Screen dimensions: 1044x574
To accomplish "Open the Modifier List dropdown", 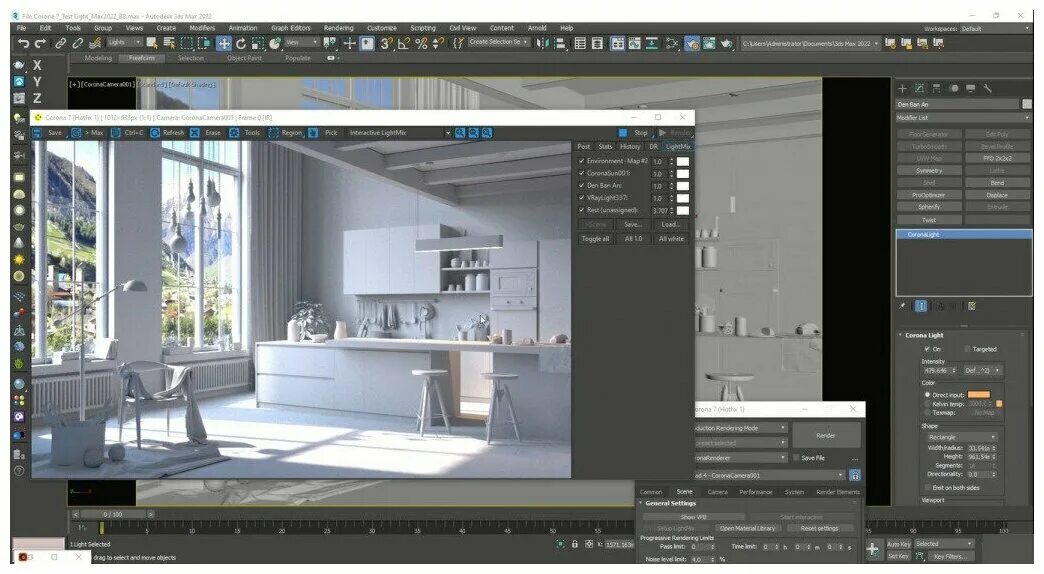I will (x=963, y=118).
